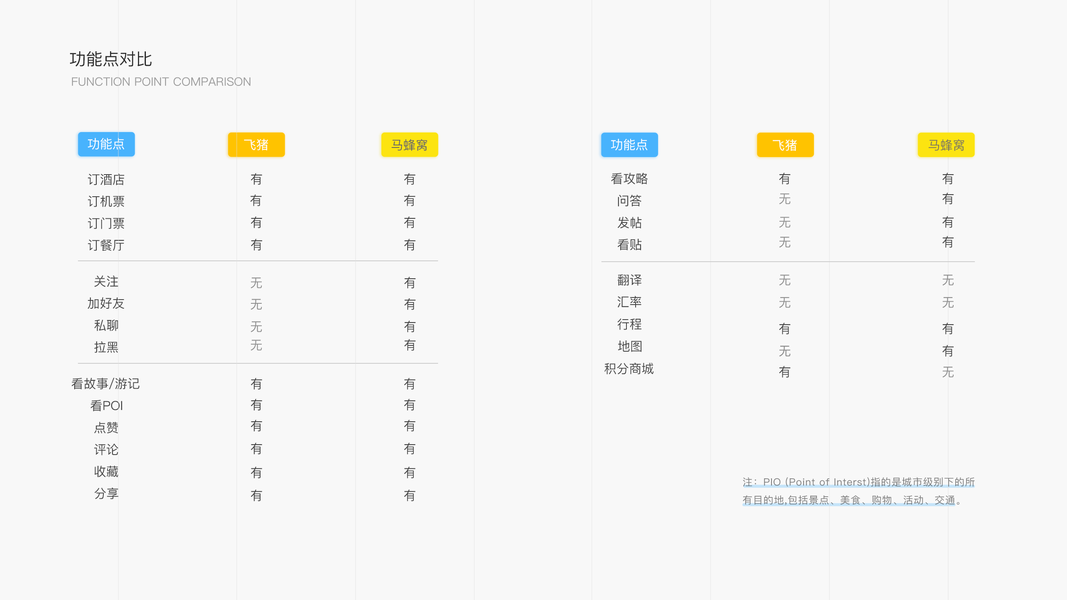Select the 订餐厅 row label
The image size is (1067, 600).
[x=106, y=245]
